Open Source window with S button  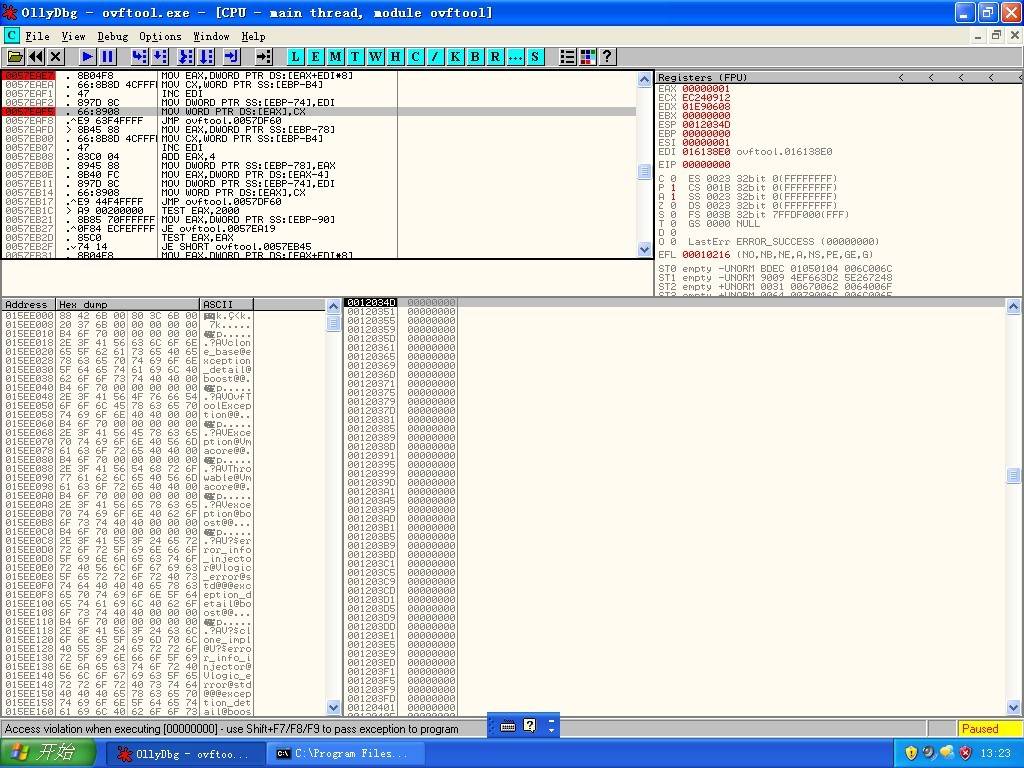coord(535,57)
